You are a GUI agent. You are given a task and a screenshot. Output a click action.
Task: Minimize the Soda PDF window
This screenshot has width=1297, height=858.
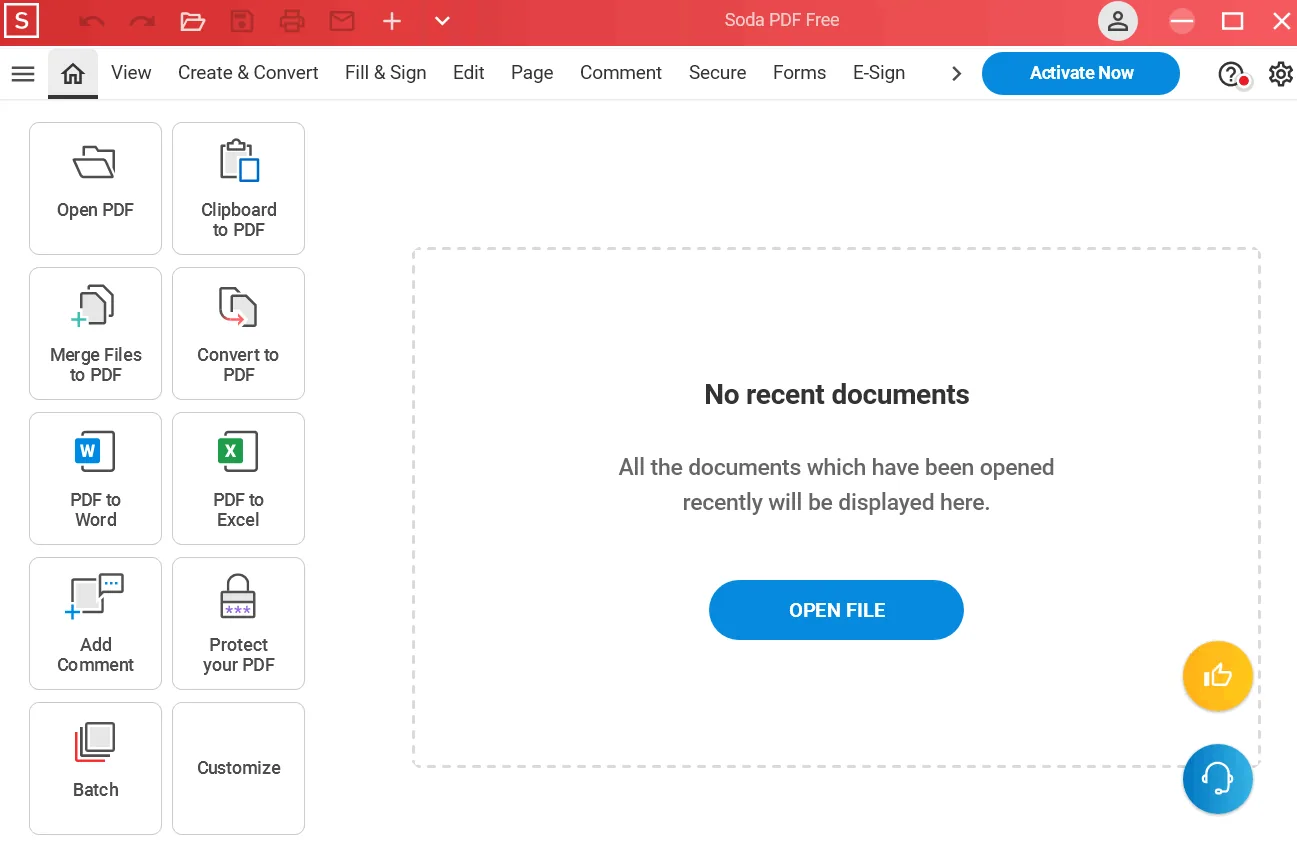click(x=1182, y=21)
